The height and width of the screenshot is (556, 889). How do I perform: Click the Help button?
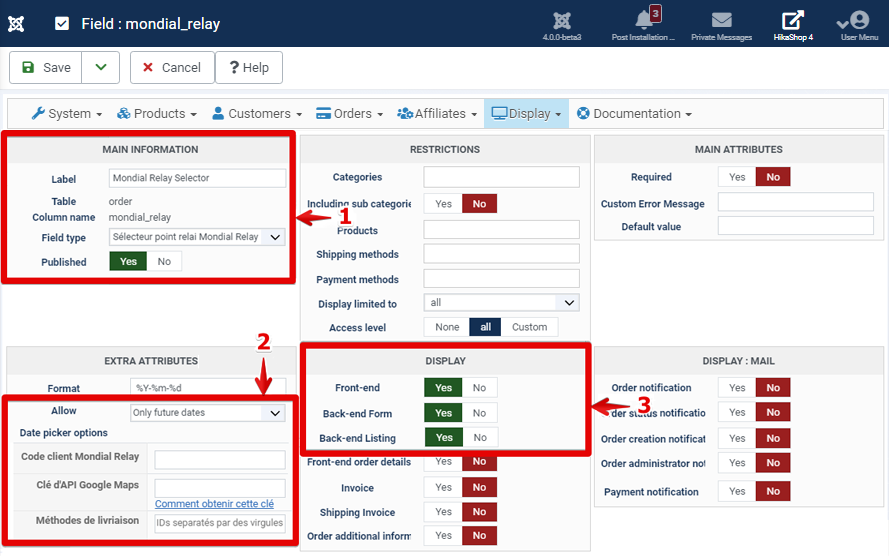pos(249,67)
